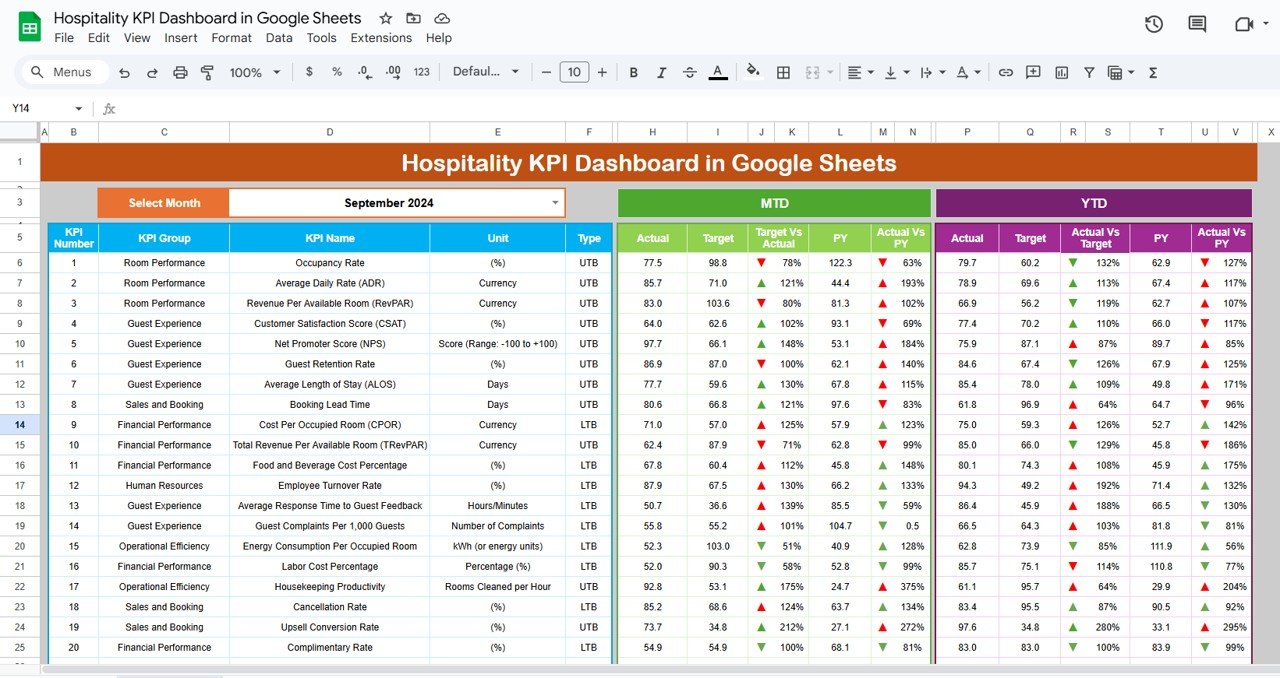This screenshot has width=1280, height=678.
Task: Click the merge cells icon
Action: (x=811, y=72)
